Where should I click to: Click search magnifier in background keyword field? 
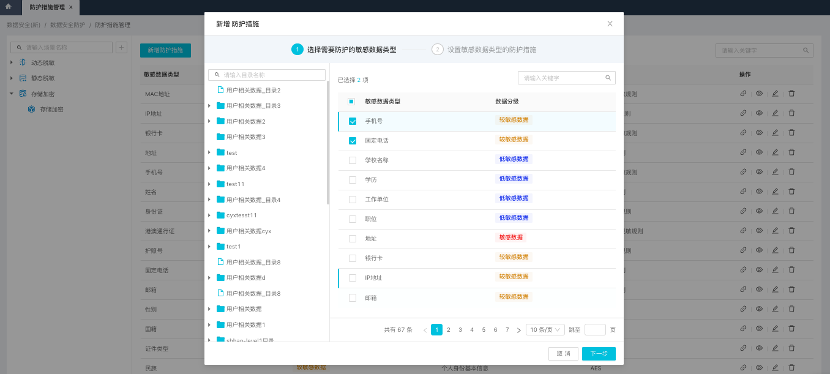pos(806,50)
